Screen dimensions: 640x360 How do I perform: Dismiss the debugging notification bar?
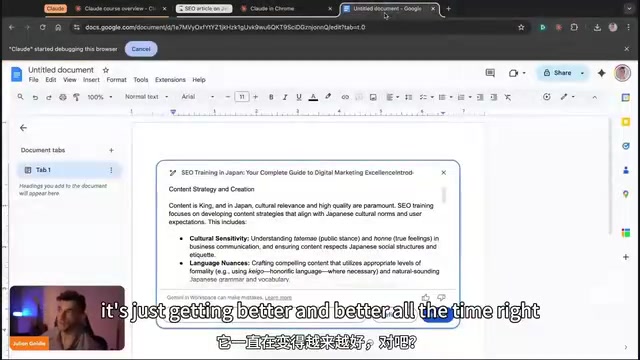click(627, 49)
